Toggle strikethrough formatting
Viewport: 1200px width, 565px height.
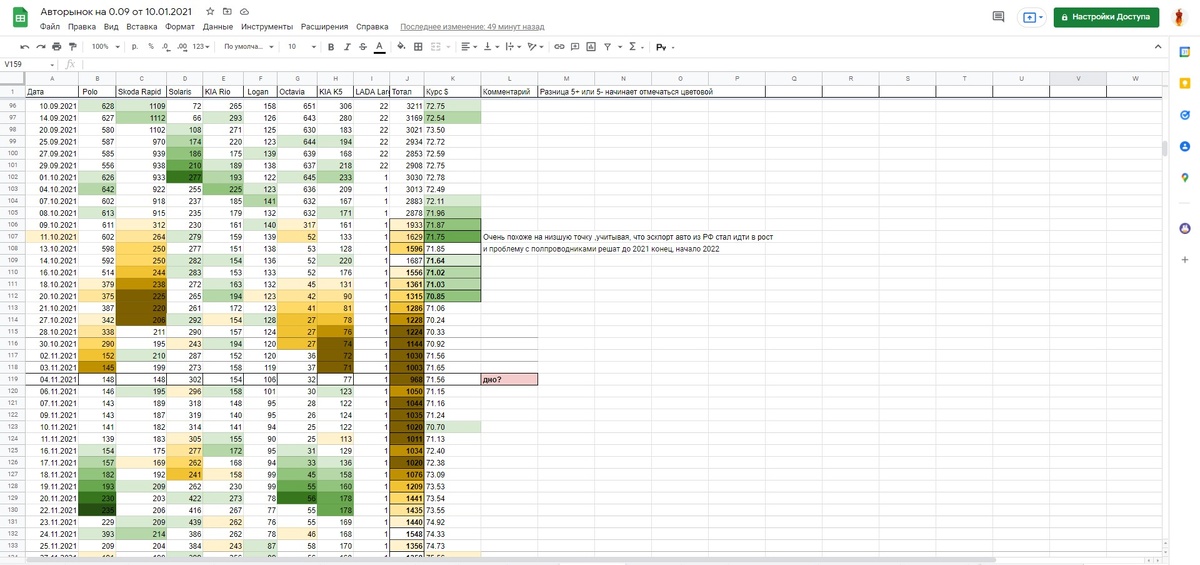point(362,46)
